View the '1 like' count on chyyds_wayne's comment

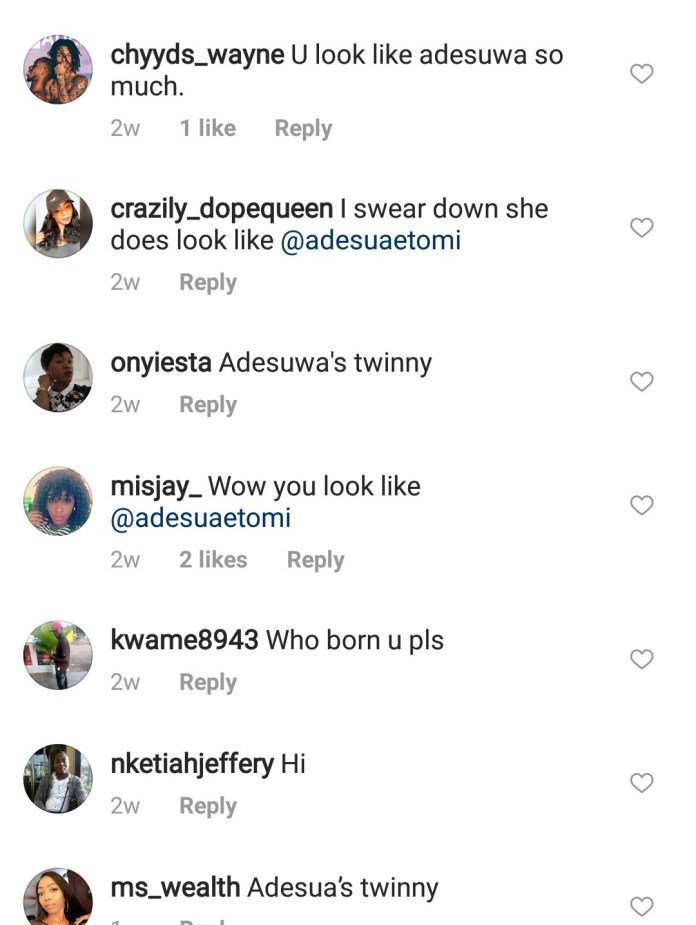(208, 129)
